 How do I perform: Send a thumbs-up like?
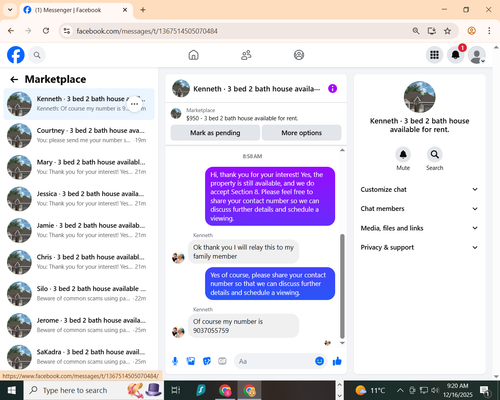[337, 361]
